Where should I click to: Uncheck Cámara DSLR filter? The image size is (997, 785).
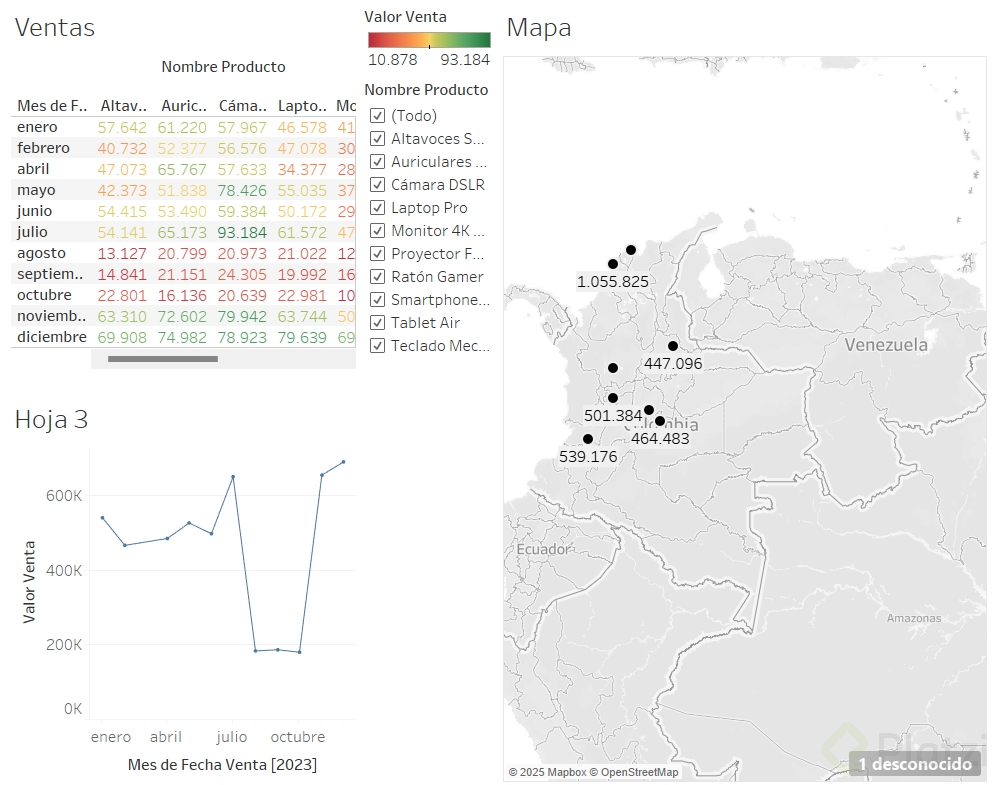pos(378,184)
